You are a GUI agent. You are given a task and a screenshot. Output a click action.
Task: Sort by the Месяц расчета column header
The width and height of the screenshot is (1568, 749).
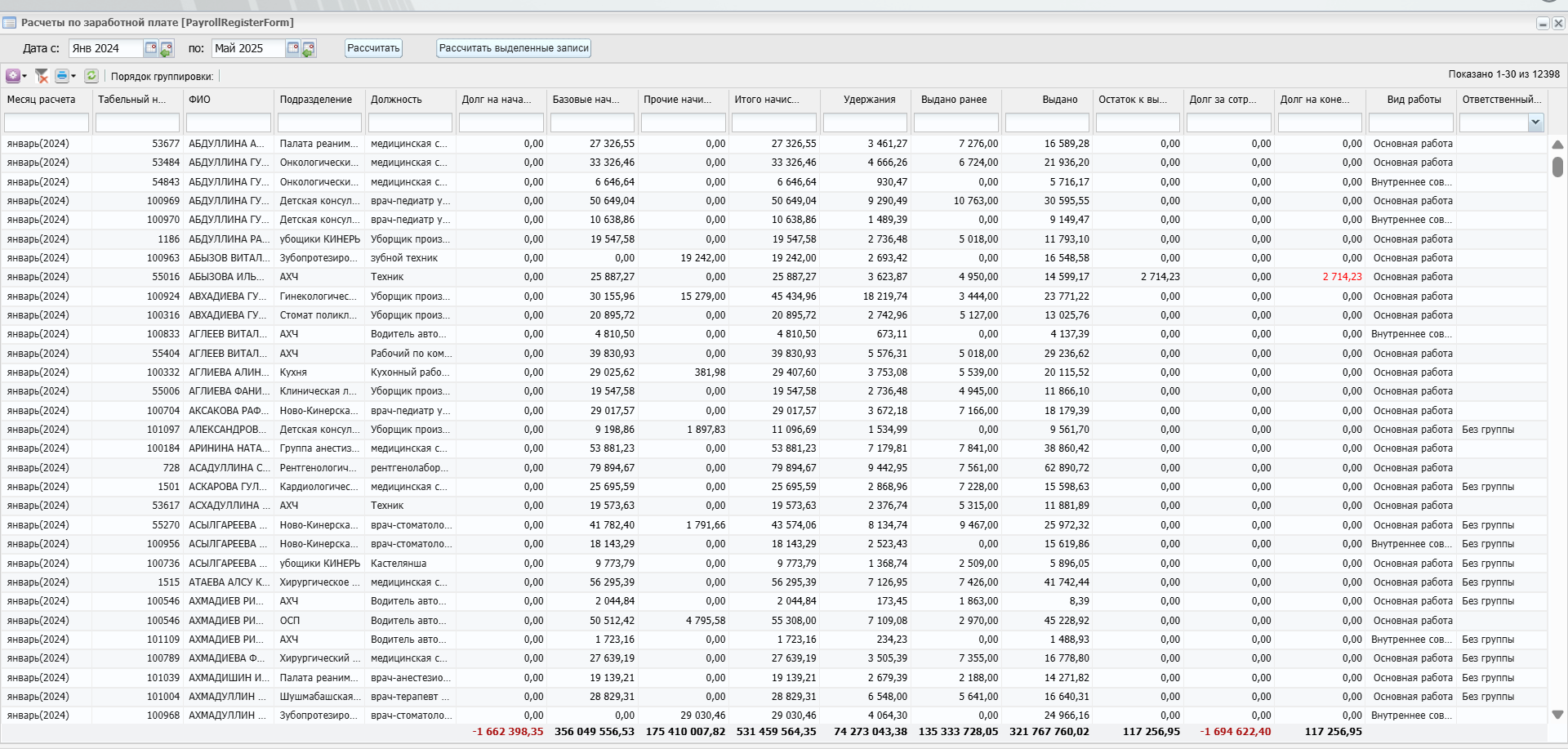pyautogui.click(x=47, y=100)
